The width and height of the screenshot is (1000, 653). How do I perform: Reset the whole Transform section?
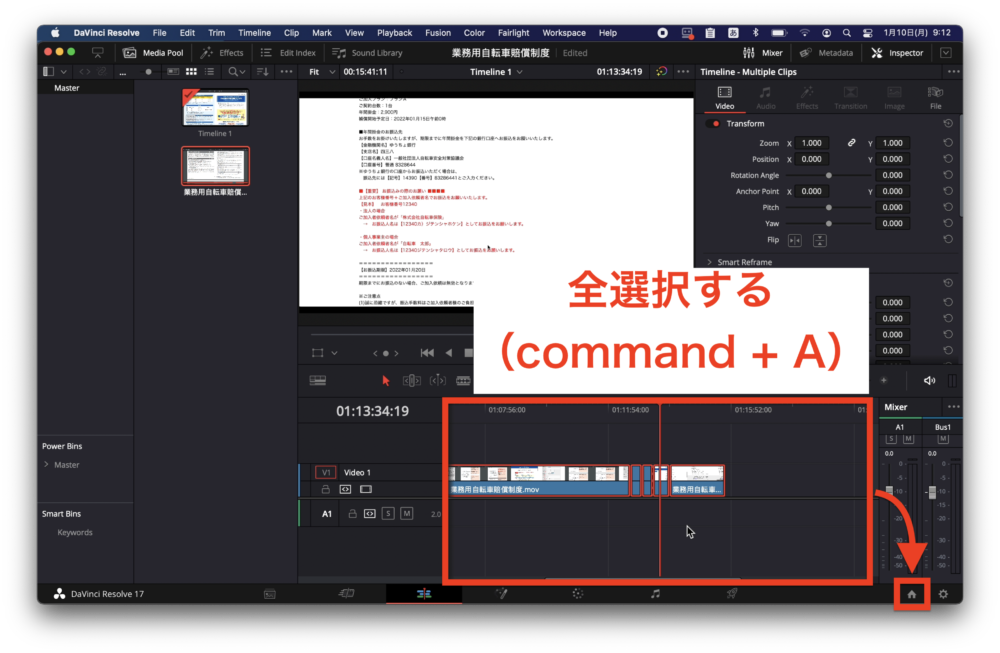pyautogui.click(x=948, y=124)
